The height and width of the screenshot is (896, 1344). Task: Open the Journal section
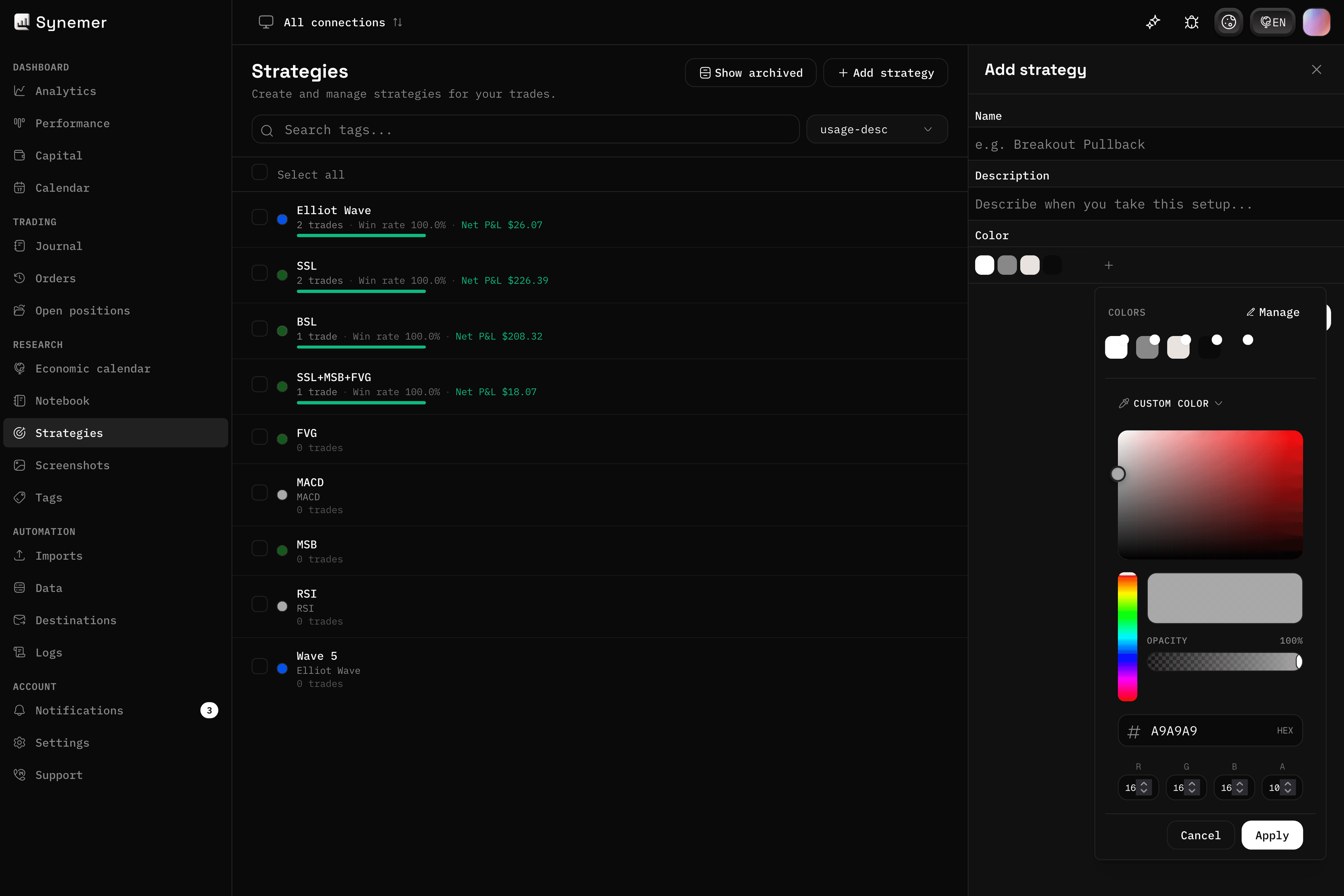[x=115, y=246]
